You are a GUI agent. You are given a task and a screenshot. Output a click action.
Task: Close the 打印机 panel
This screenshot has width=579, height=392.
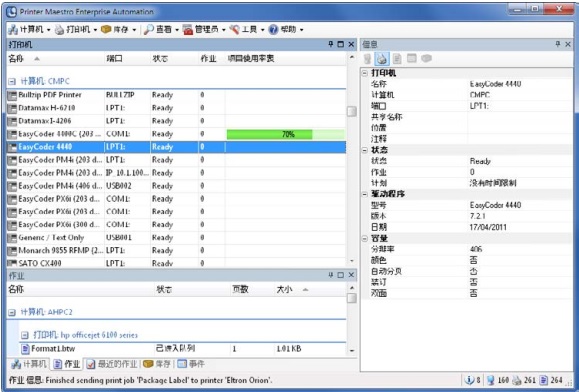pyautogui.click(x=351, y=44)
